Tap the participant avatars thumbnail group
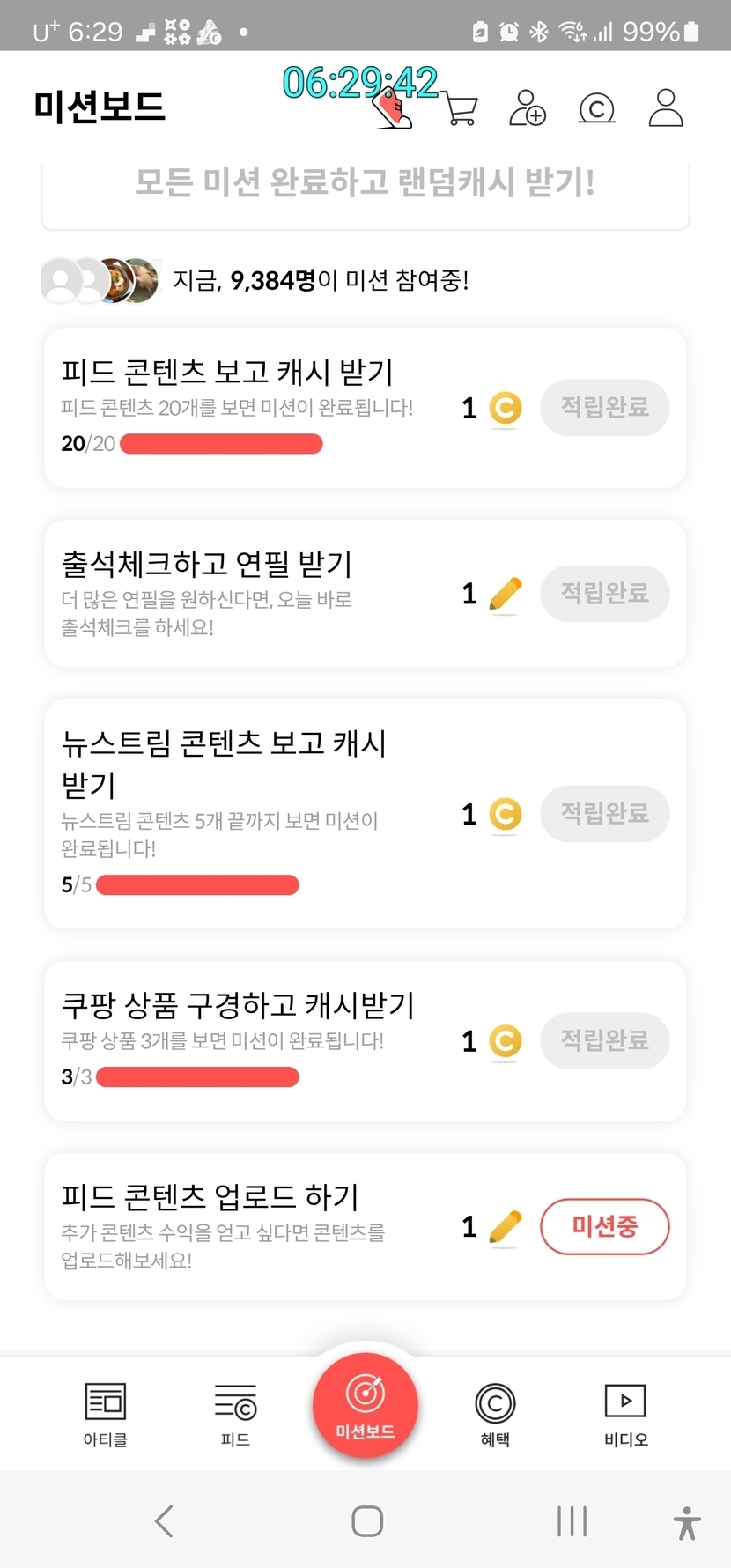This screenshot has height=1568, width=731. click(x=101, y=280)
